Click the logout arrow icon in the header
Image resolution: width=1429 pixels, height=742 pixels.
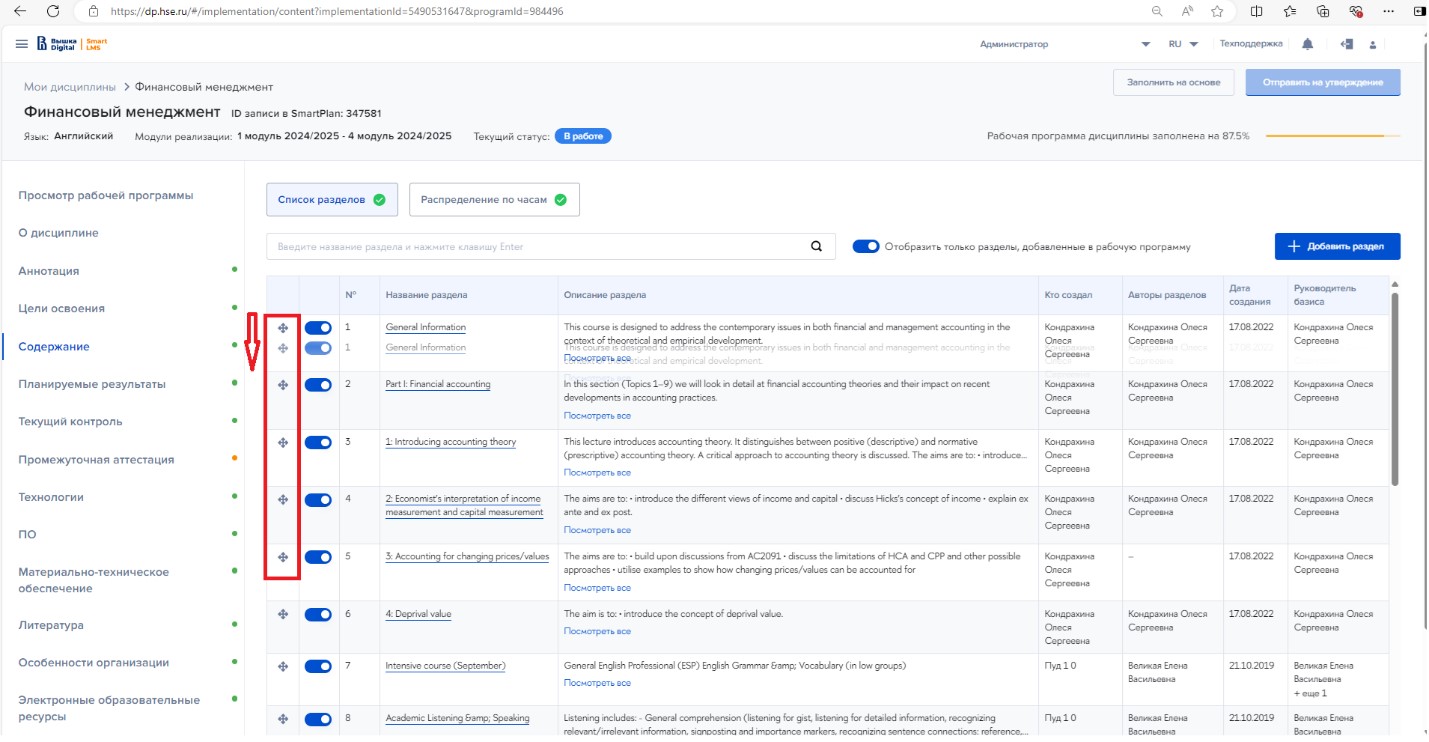pos(1347,44)
